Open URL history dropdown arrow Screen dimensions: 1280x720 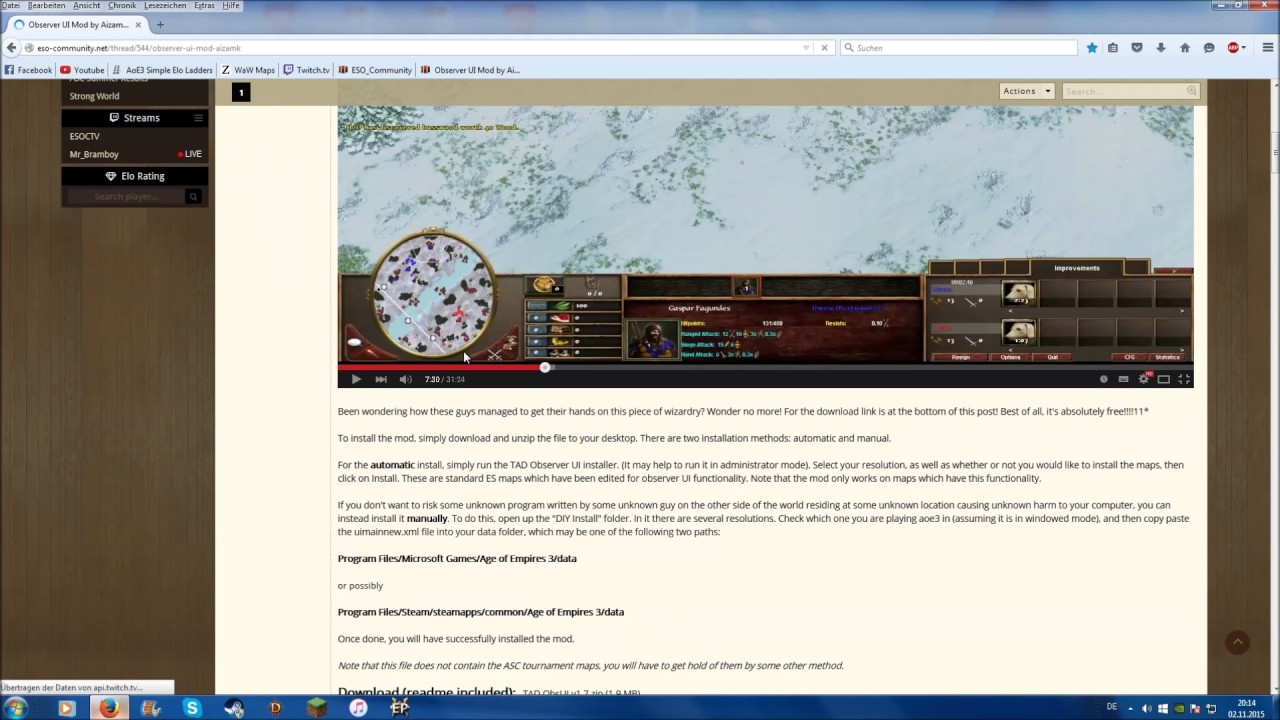coord(806,47)
